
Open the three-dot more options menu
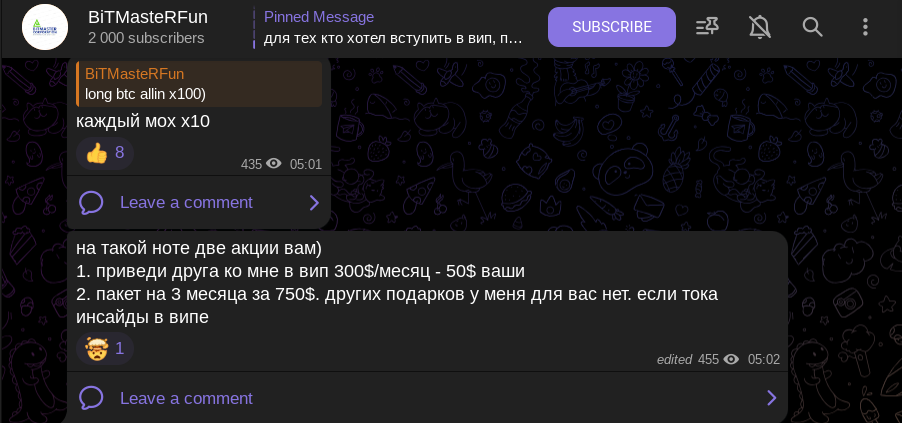(866, 27)
